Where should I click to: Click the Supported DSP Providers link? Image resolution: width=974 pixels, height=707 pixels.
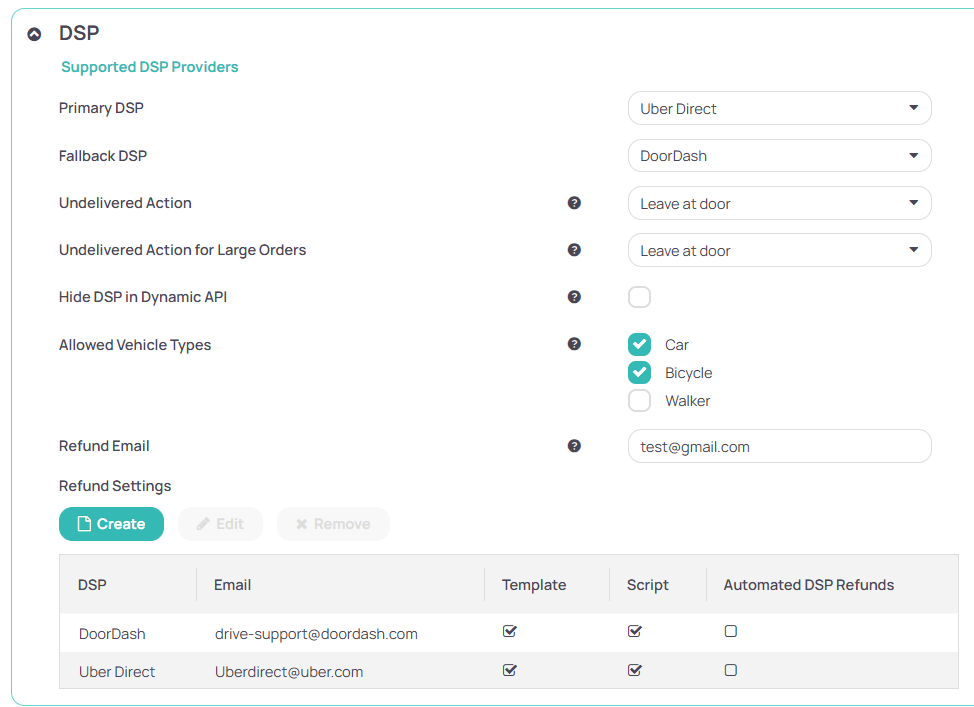(149, 66)
